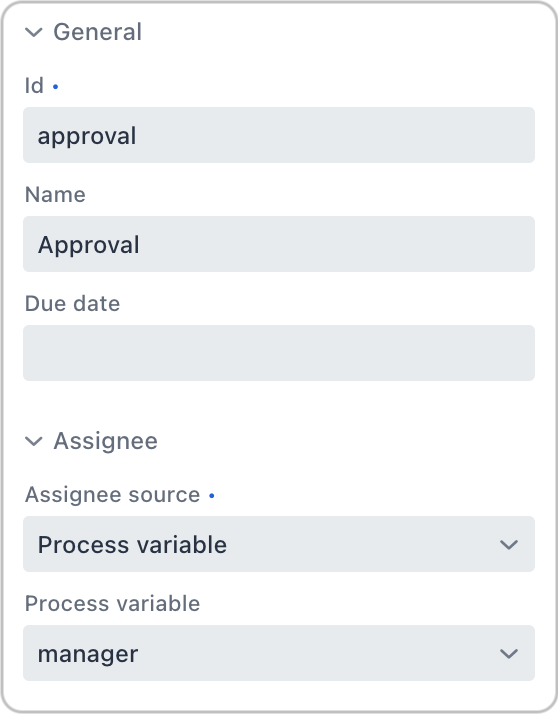Click the Assignee source label
This screenshot has width=558, height=714.
pyautogui.click(x=113, y=495)
